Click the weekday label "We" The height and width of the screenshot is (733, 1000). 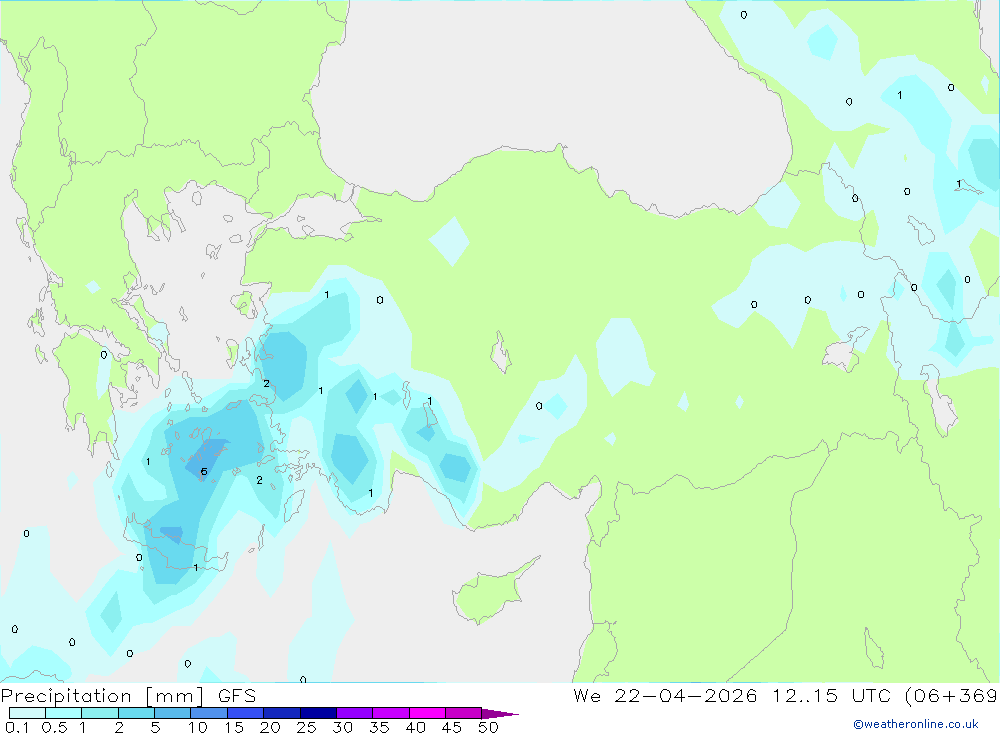tap(587, 695)
